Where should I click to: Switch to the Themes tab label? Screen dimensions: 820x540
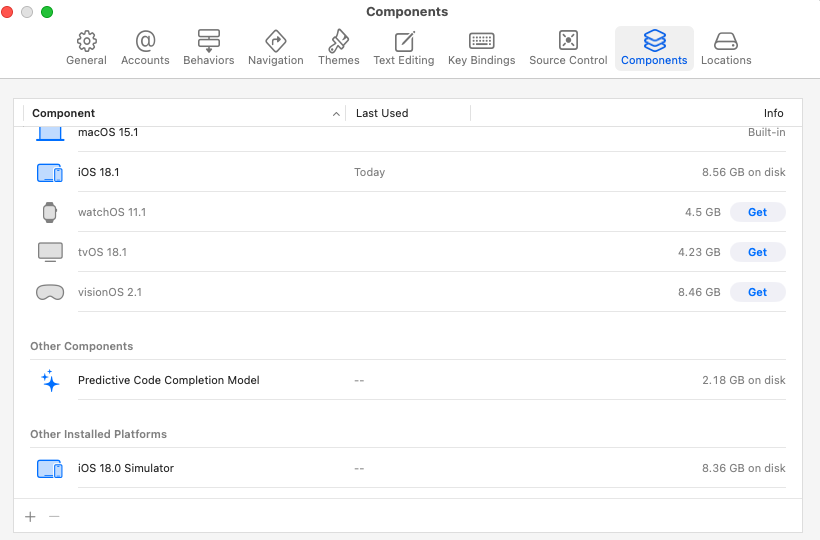click(339, 60)
